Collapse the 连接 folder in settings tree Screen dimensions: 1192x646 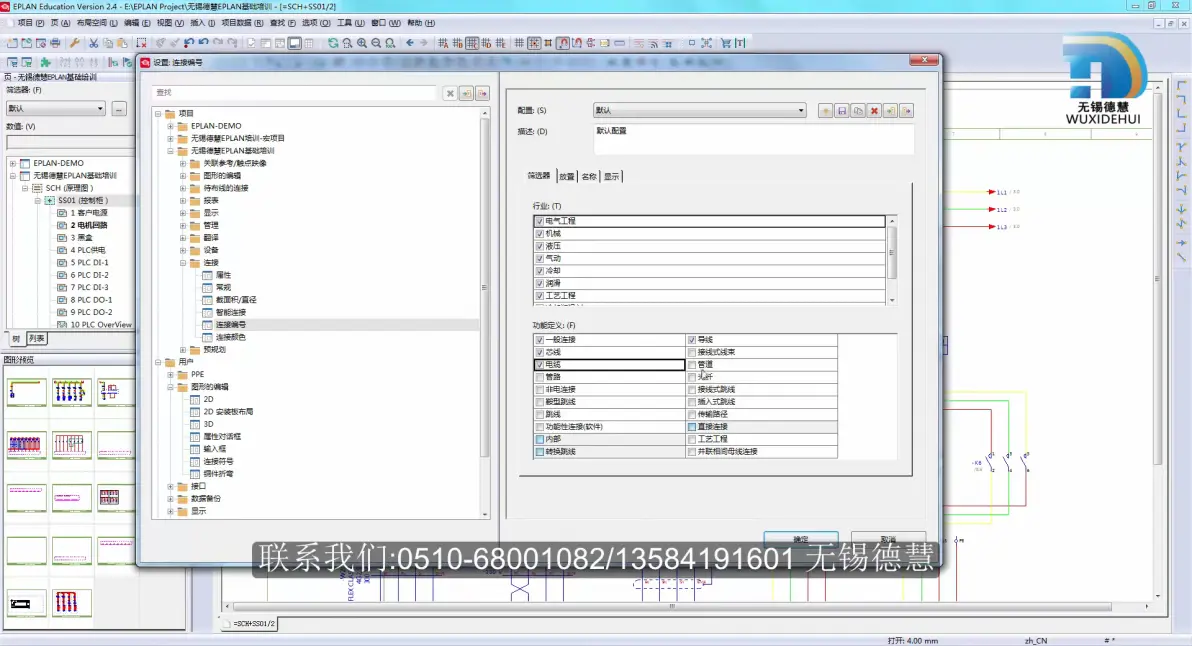[182, 263]
